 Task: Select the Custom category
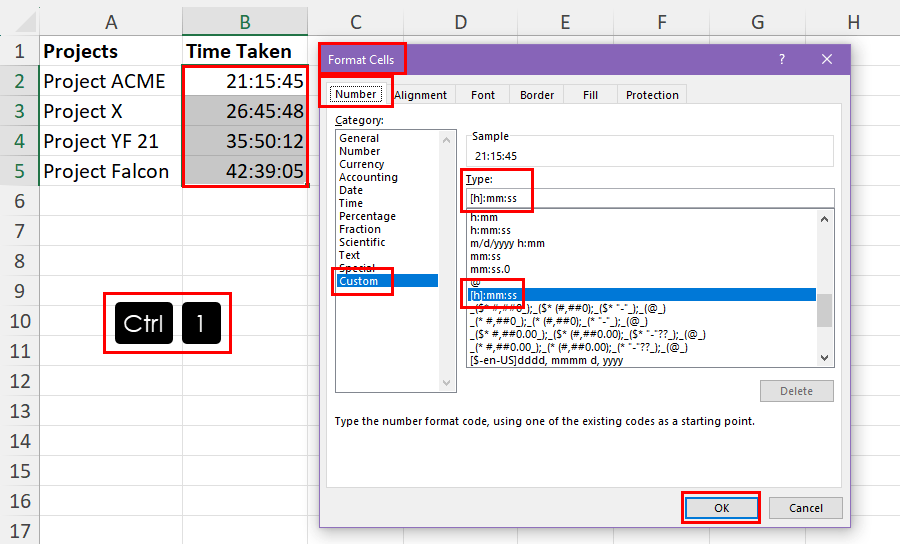pyautogui.click(x=387, y=281)
